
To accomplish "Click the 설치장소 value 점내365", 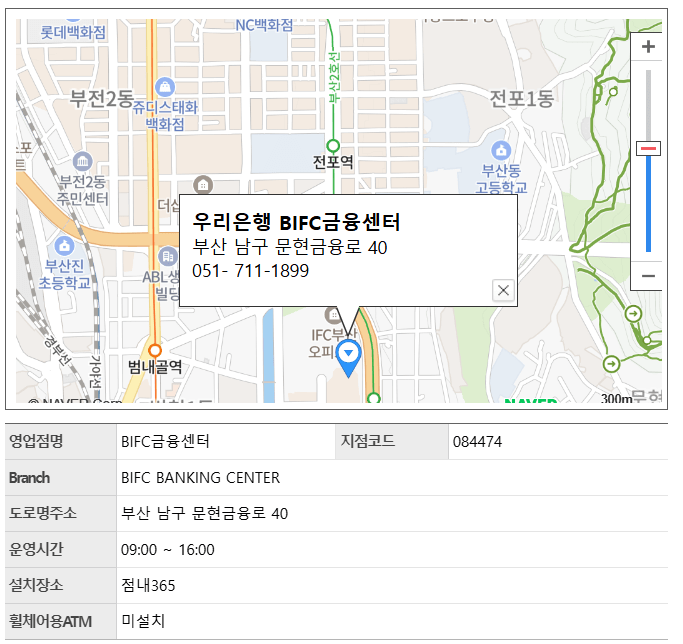I will [148, 586].
